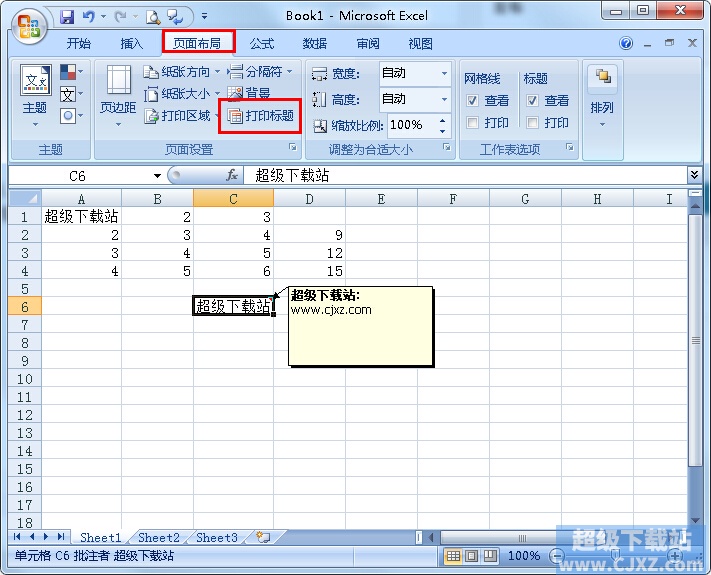Select row 10 header
This screenshot has width=711, height=575.
[25, 379]
